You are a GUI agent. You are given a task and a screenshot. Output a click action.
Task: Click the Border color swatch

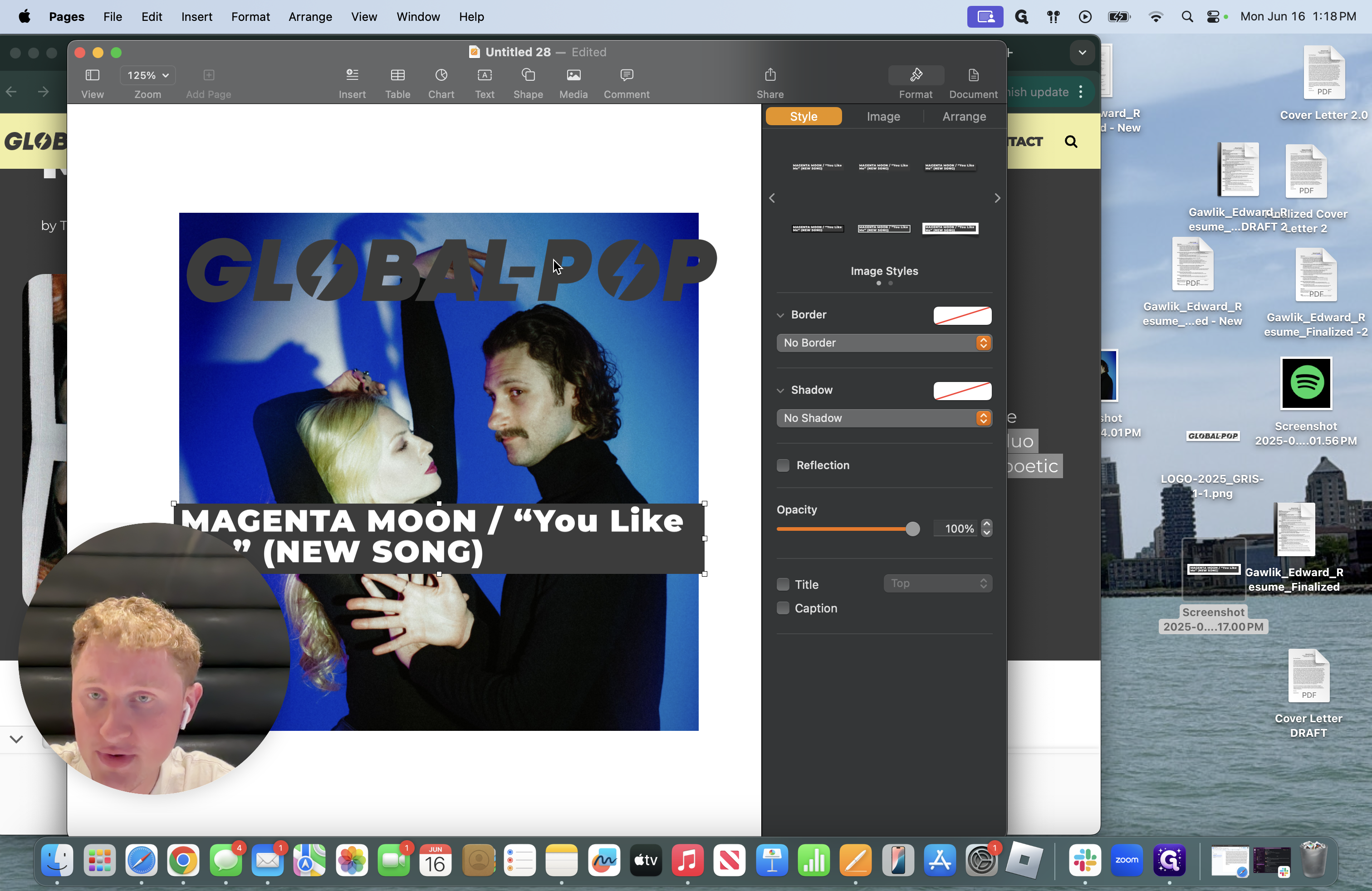click(x=962, y=315)
